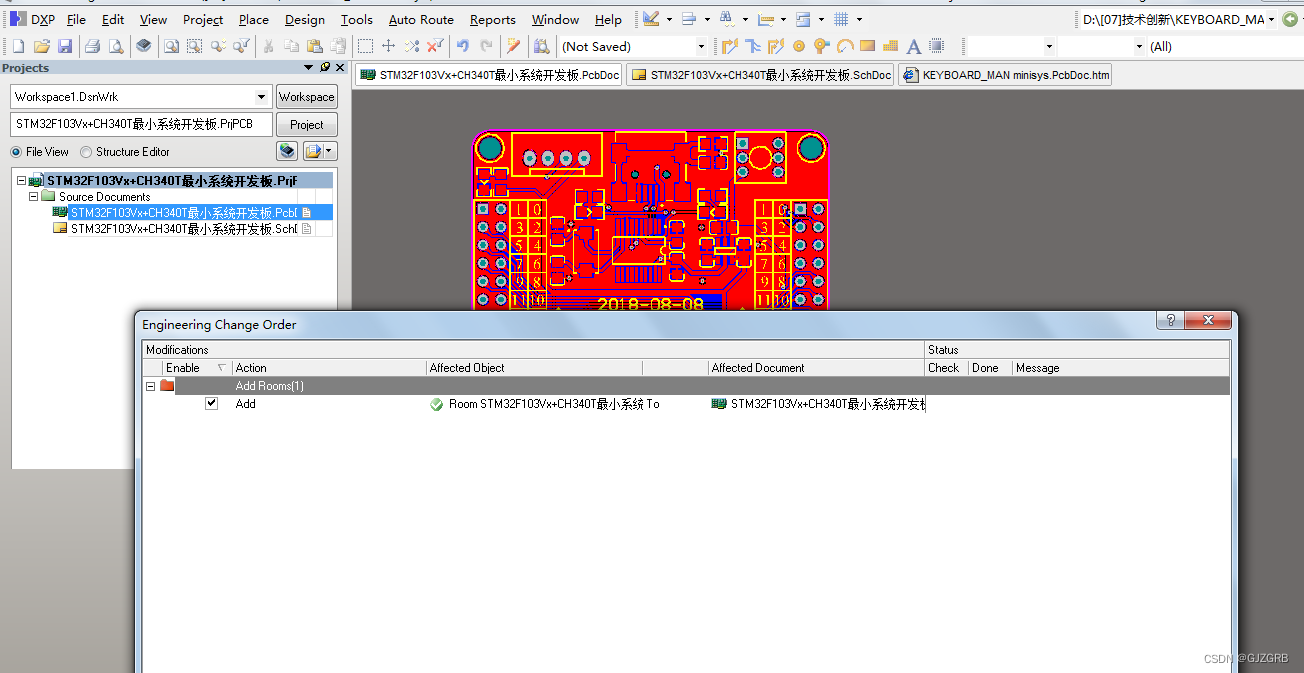Place a text string with the A tool

913,46
